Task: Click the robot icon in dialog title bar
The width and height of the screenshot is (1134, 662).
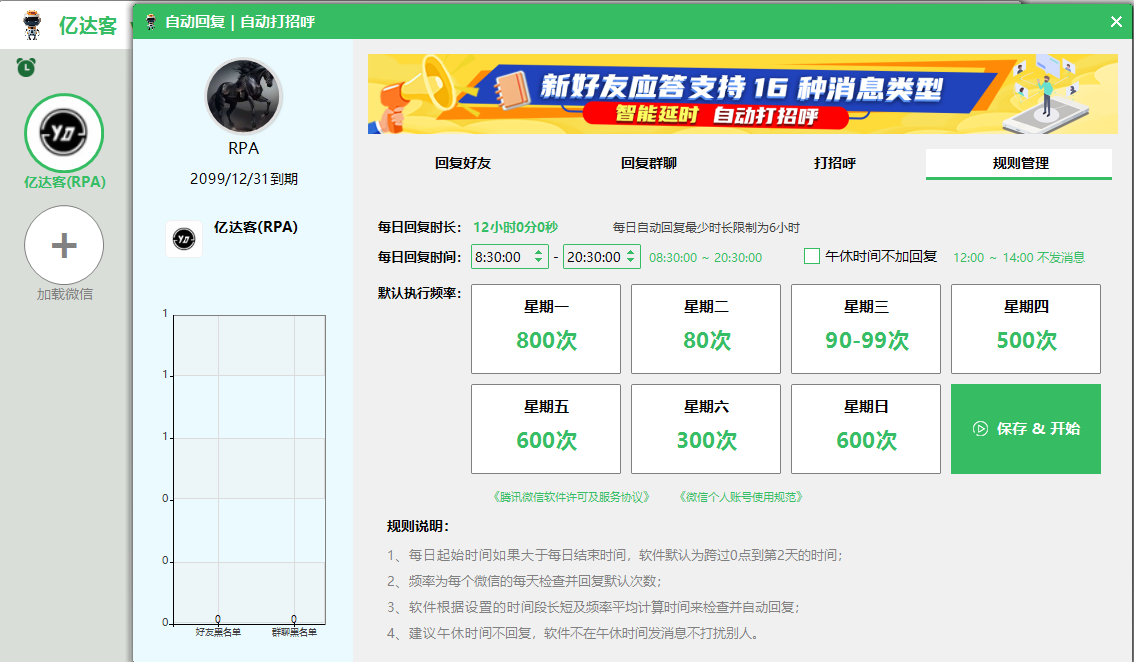Action: click(x=151, y=22)
